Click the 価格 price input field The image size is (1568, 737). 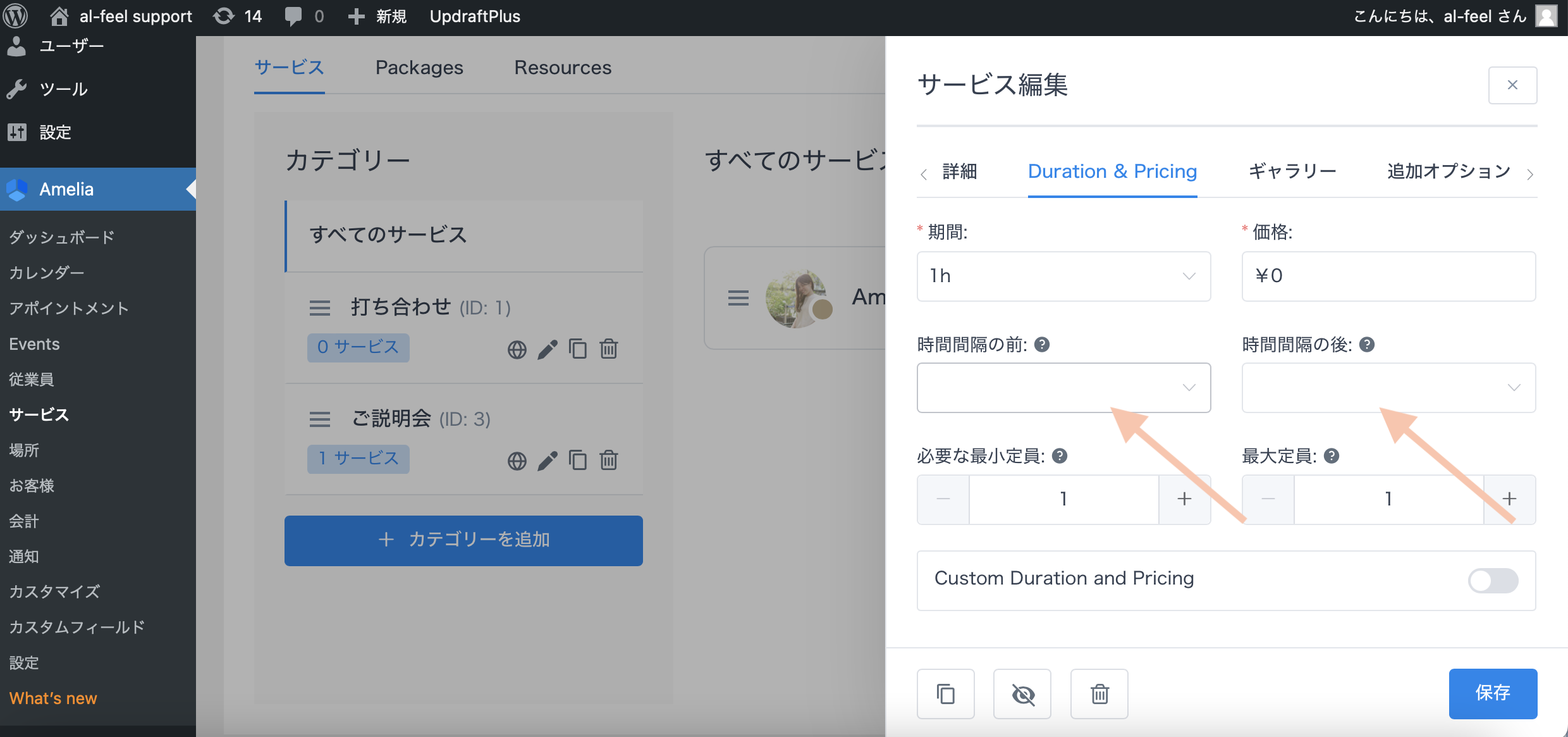[x=1388, y=276]
